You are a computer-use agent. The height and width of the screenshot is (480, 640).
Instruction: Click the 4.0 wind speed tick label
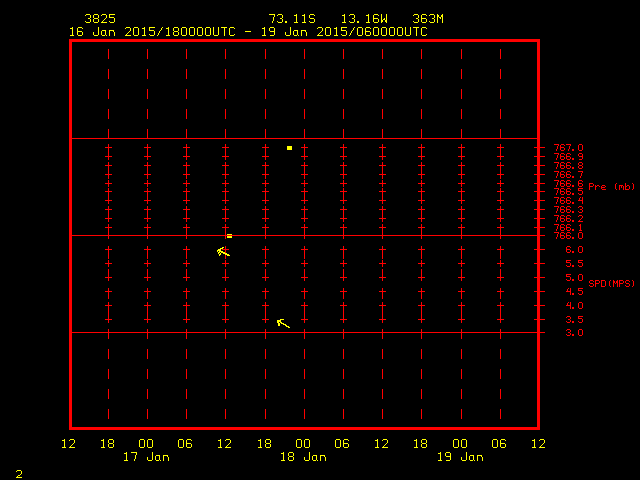pos(574,306)
